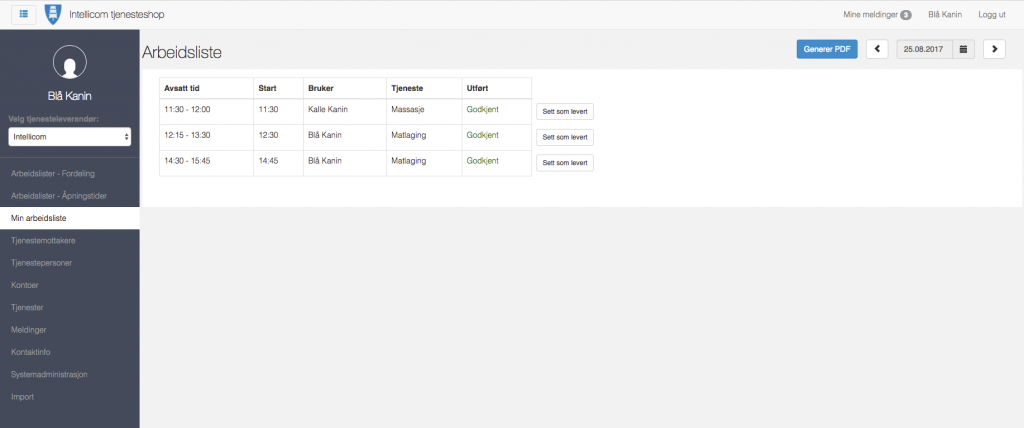Click the Utført column header
The image size is (1024, 428).
click(x=496, y=88)
